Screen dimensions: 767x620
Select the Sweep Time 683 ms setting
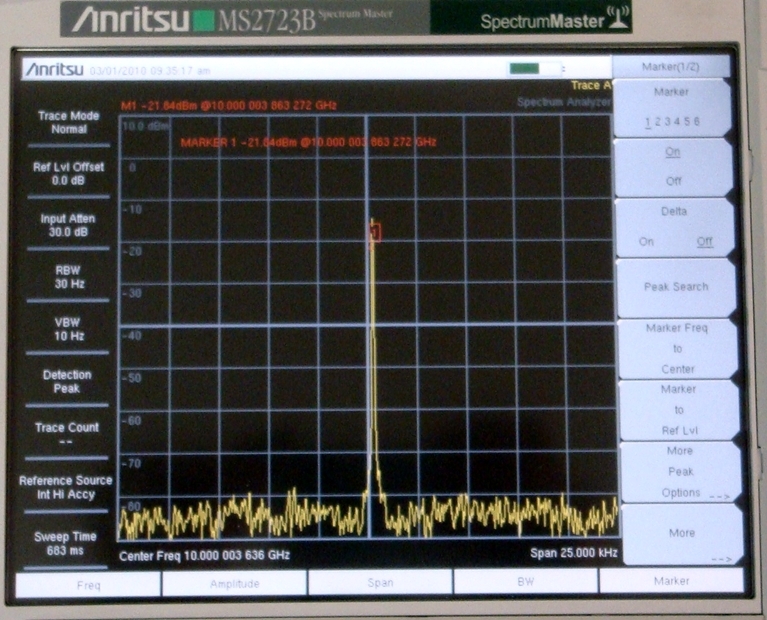coord(66,543)
